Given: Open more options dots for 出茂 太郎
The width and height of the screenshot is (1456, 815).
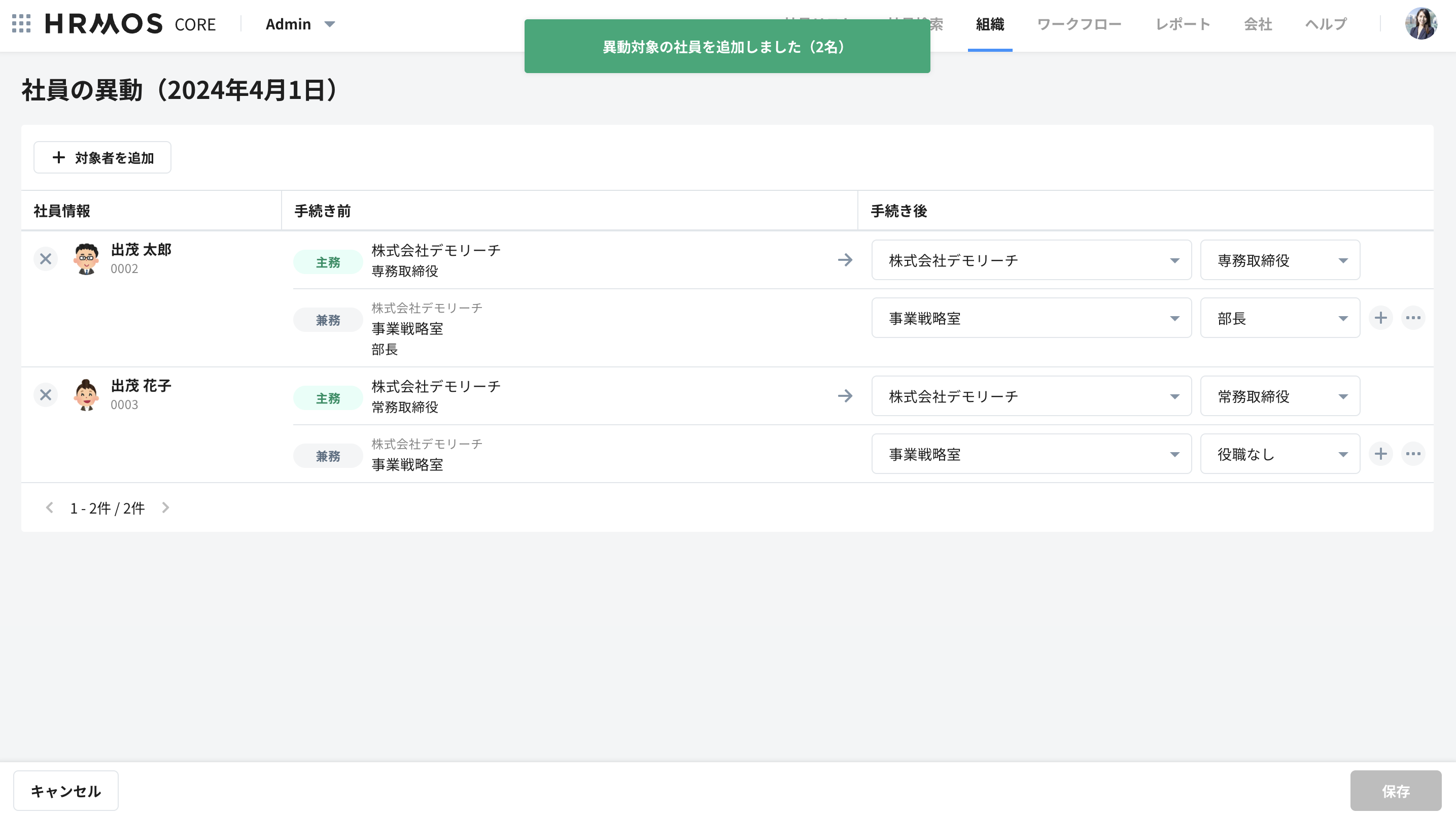Looking at the screenshot, I should [1413, 318].
